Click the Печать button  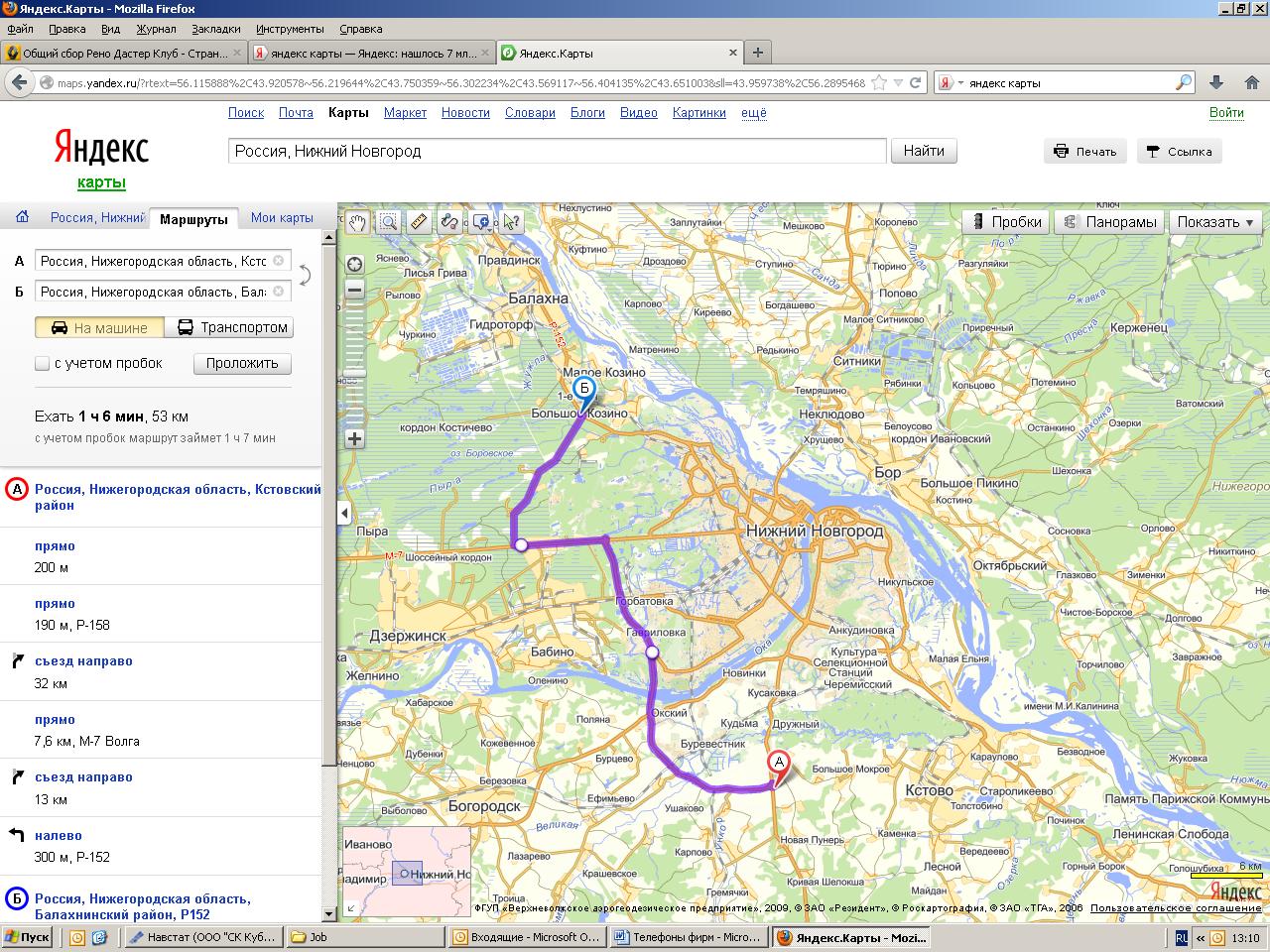(x=1084, y=152)
